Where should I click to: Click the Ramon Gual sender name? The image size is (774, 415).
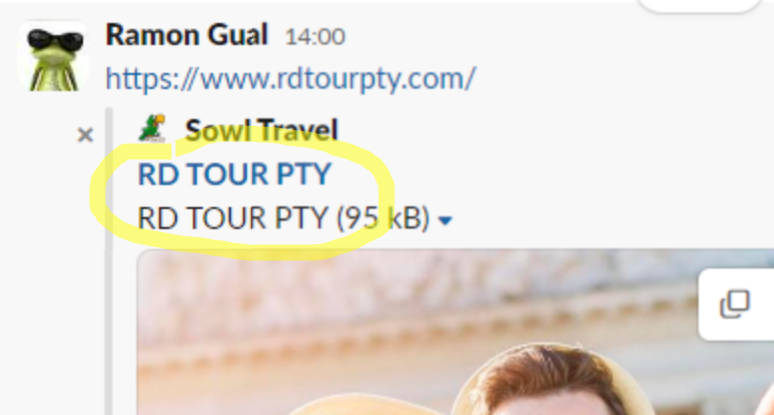187,35
